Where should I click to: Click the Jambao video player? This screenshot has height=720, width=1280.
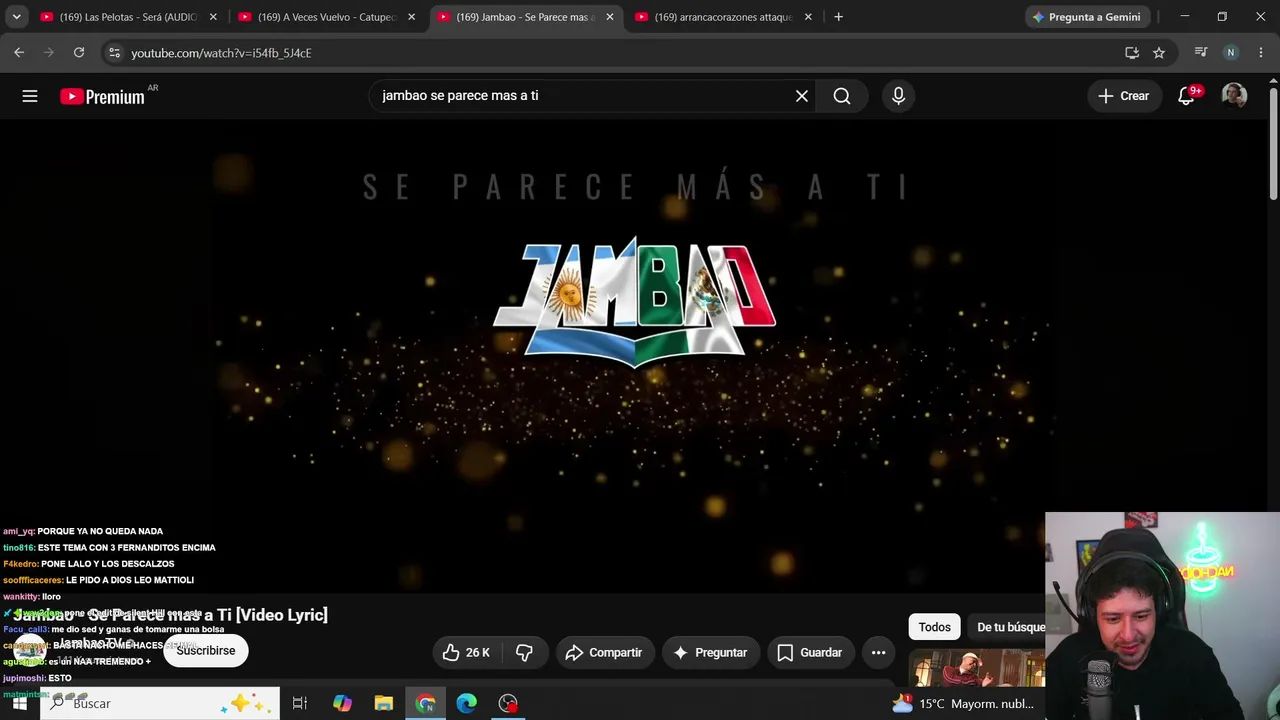[x=635, y=355]
